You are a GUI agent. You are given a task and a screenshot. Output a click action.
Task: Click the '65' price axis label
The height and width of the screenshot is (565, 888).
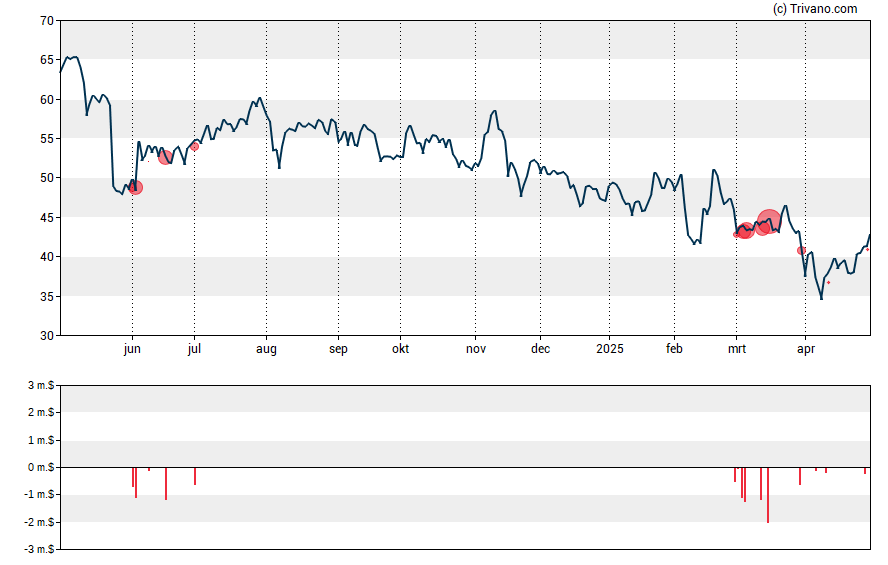click(x=47, y=60)
